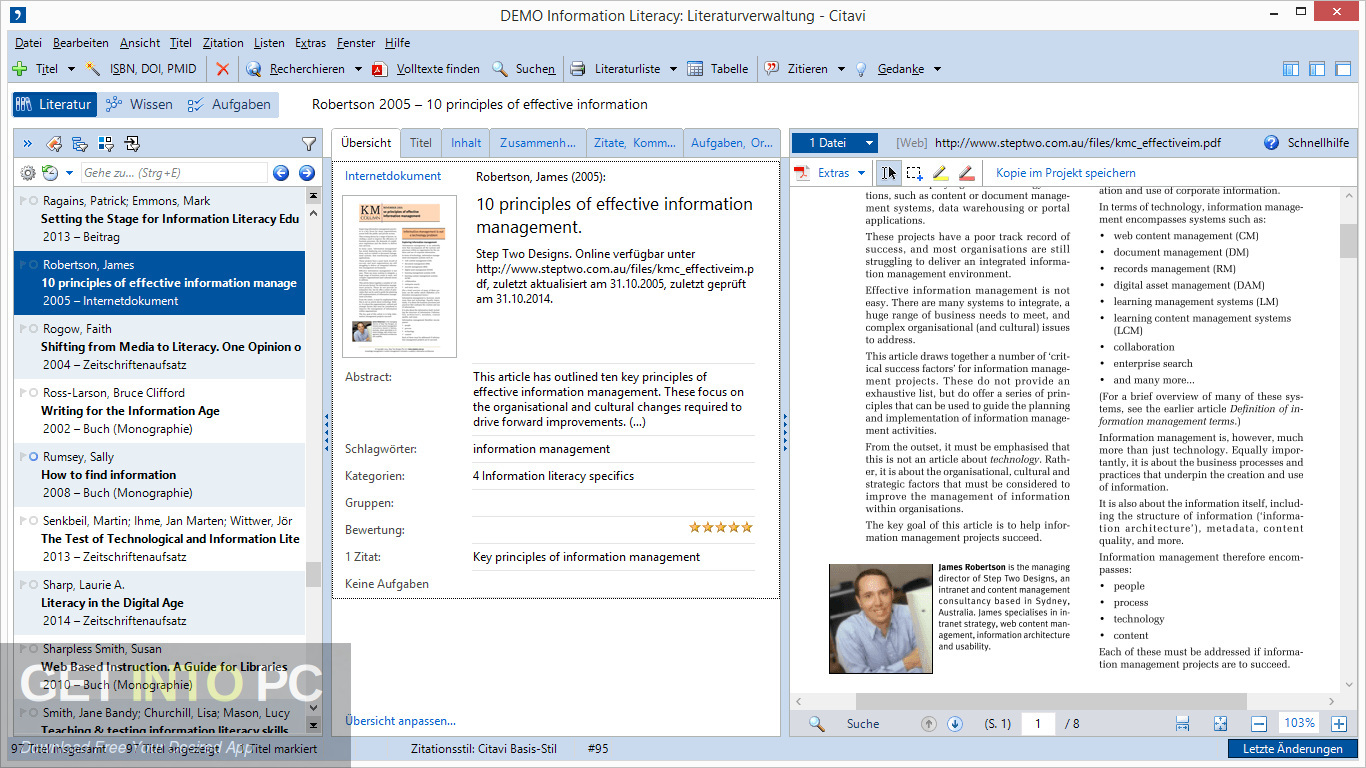Zoom in with the plus button

[1339, 724]
